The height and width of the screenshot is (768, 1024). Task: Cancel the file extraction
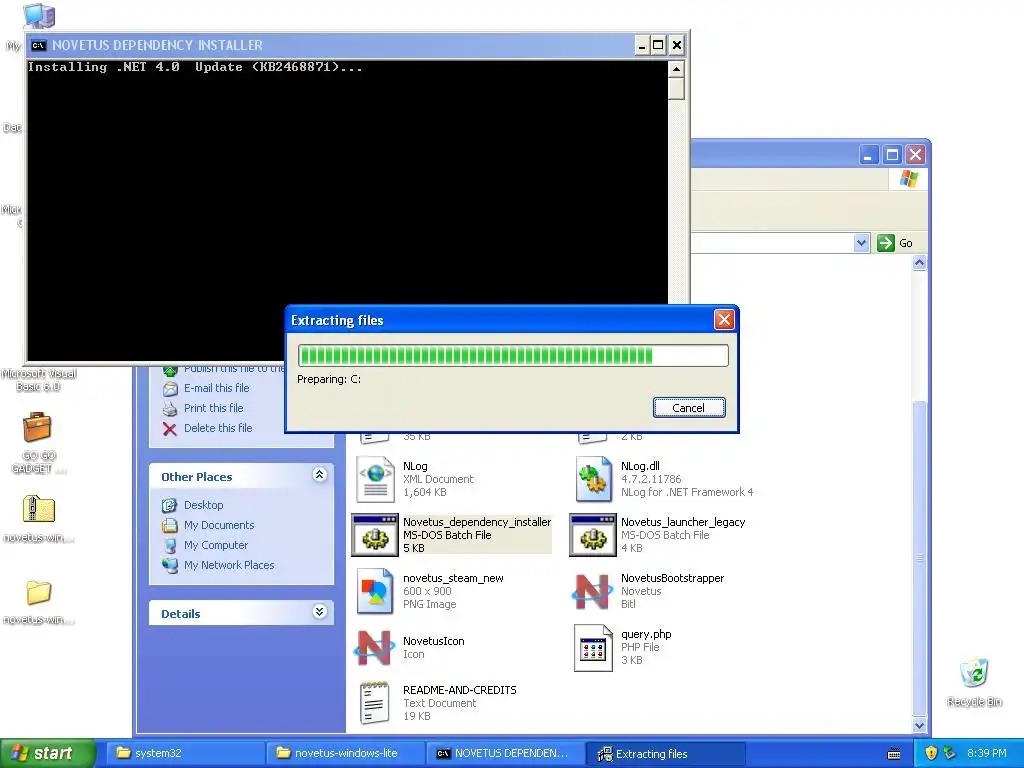[688, 408]
